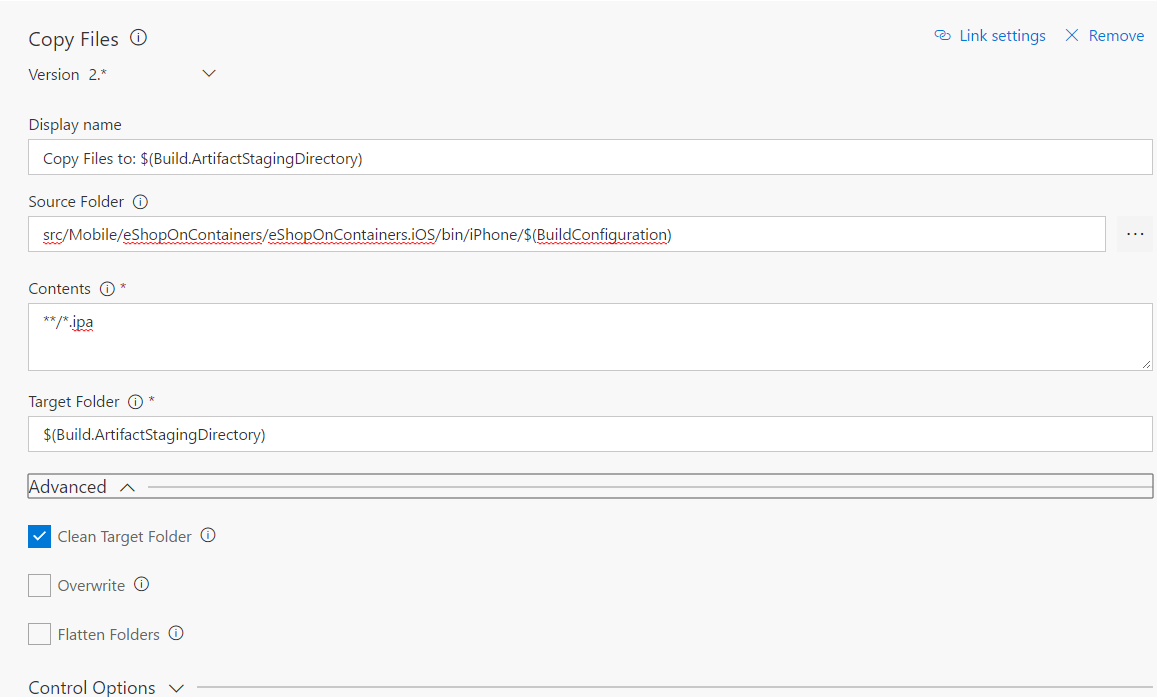Open Link settings
The image size is (1157, 697).
[x=990, y=36]
